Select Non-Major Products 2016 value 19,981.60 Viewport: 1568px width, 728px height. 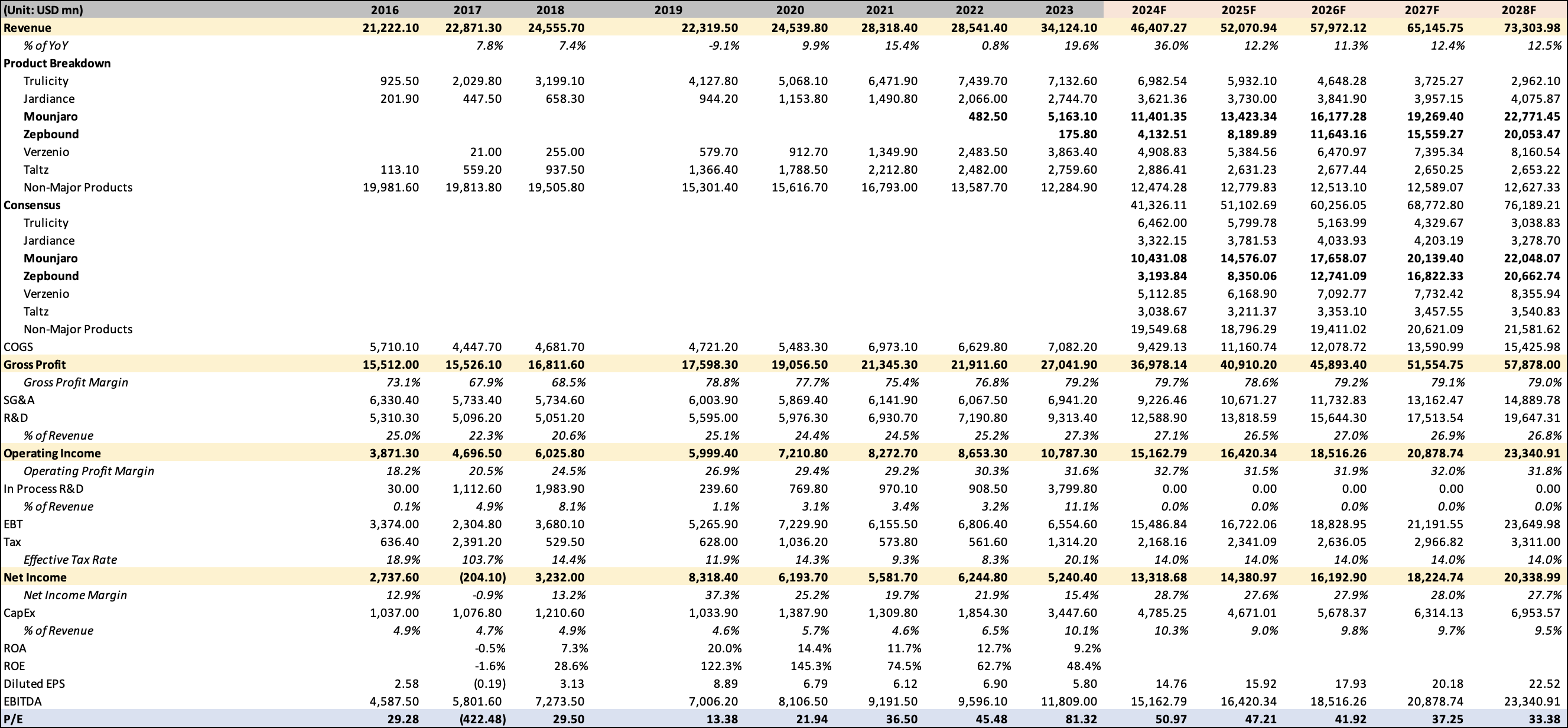(x=390, y=186)
